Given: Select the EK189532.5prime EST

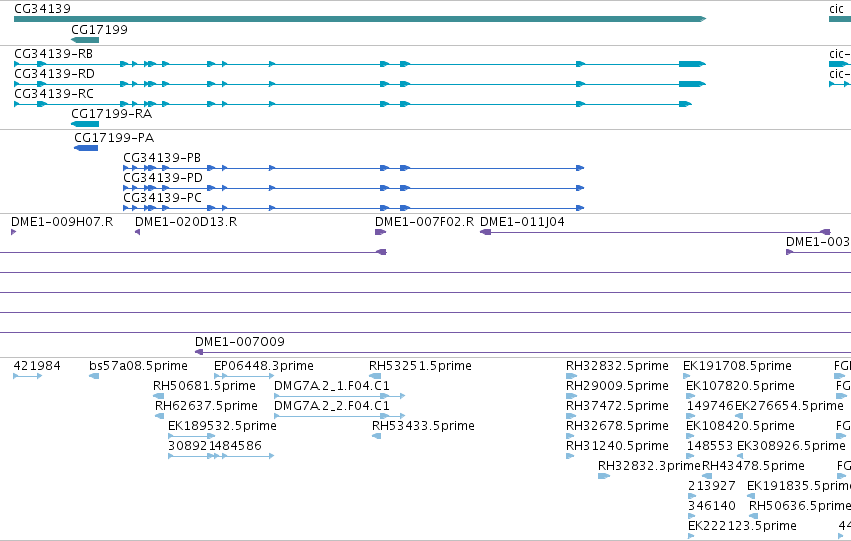Looking at the screenshot, I should [192, 436].
